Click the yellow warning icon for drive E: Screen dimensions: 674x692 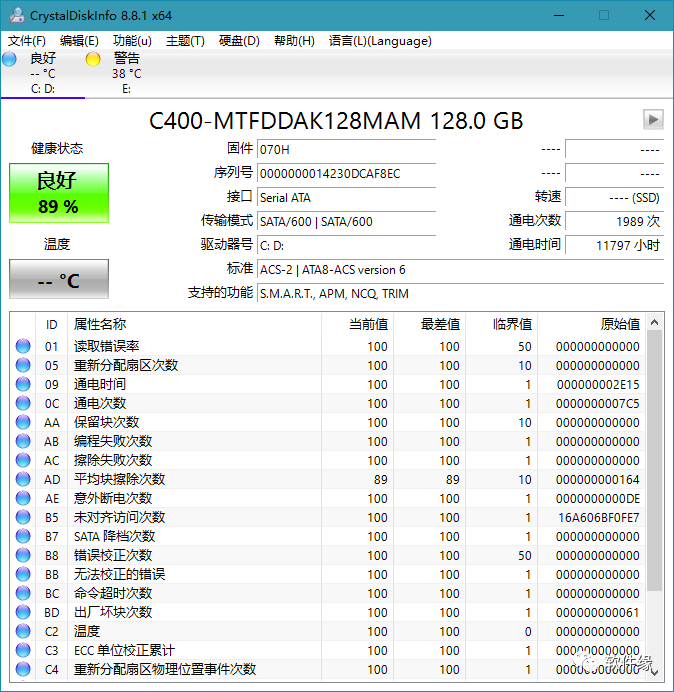click(93, 59)
